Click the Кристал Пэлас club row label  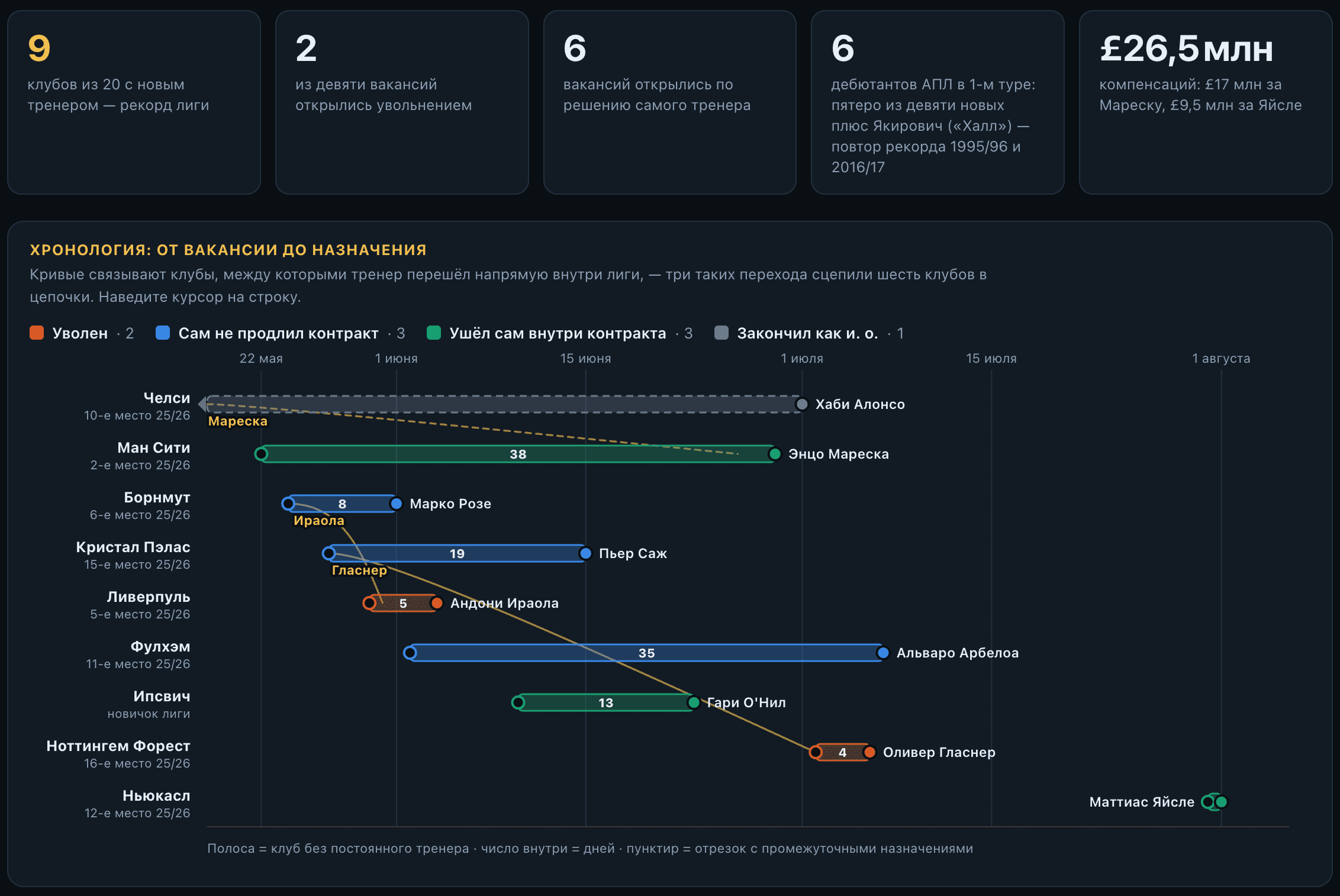click(133, 547)
